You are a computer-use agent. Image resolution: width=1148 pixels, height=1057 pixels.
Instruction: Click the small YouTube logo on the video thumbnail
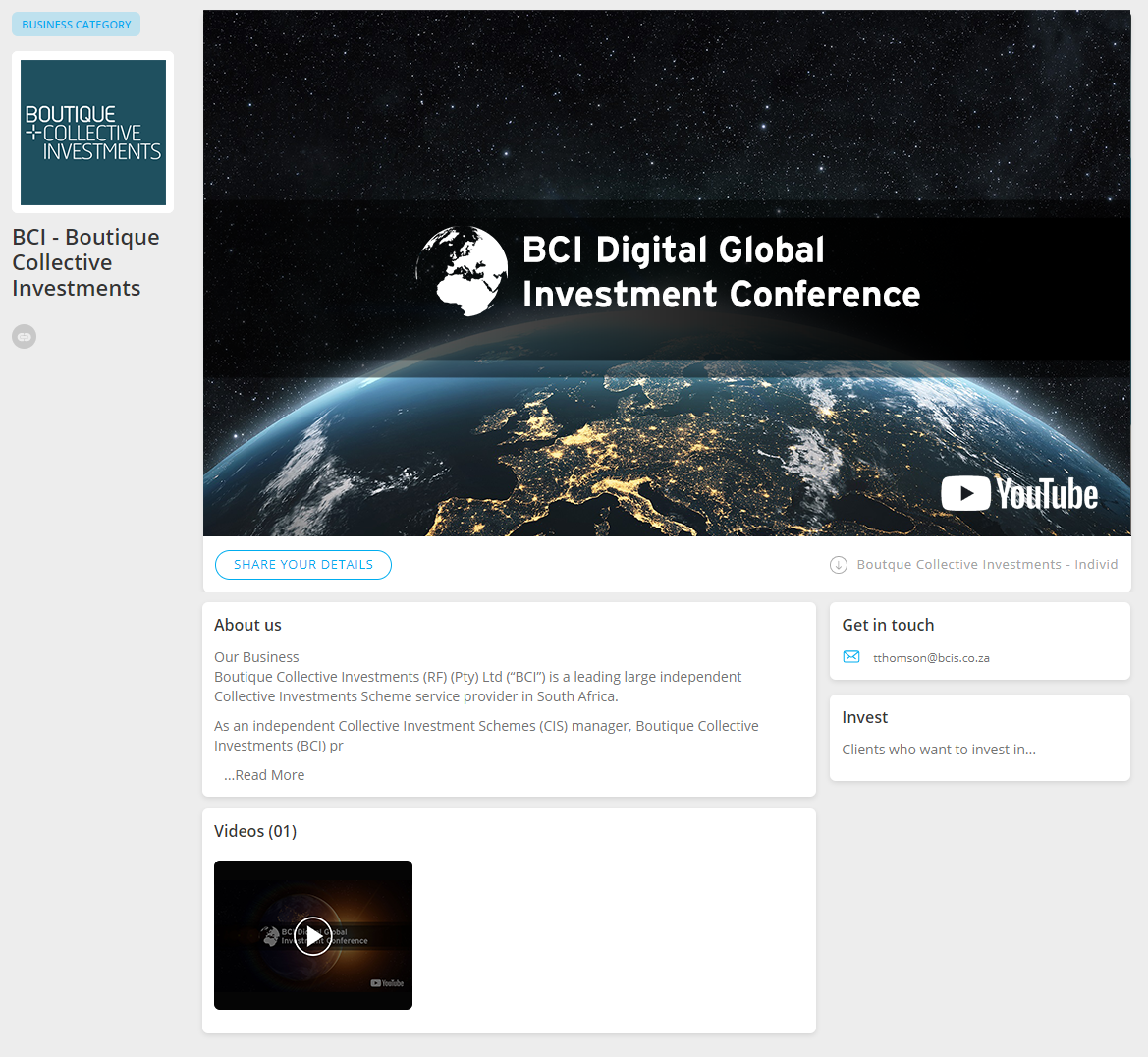387,982
